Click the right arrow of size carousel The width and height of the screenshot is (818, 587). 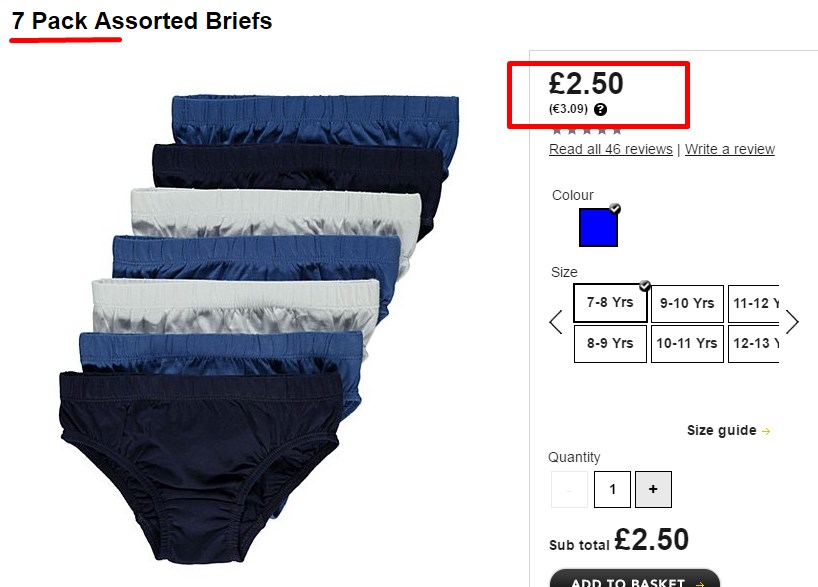[x=792, y=322]
